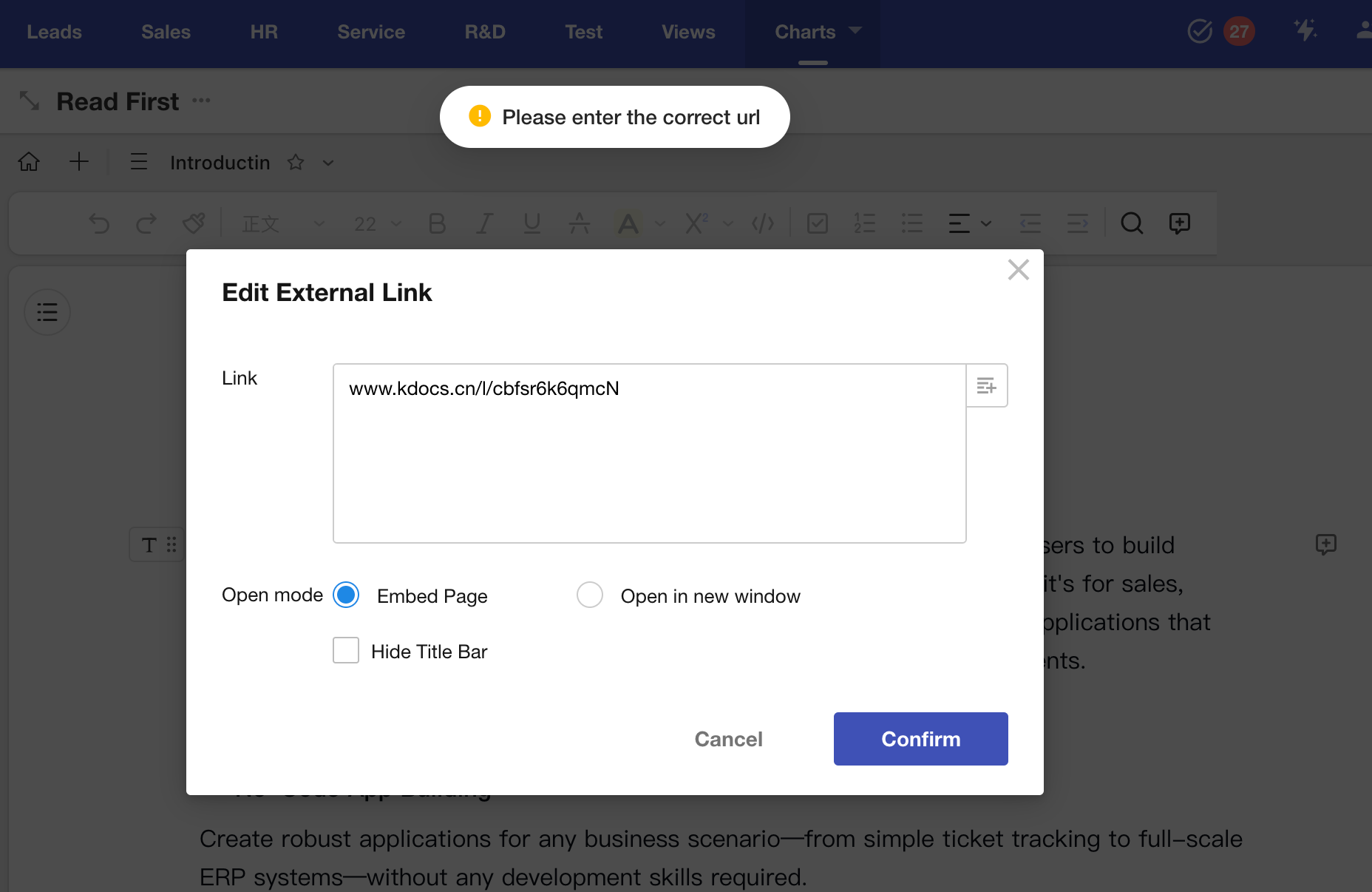
Task: Open the font size 22 dropdown
Action: tap(377, 223)
